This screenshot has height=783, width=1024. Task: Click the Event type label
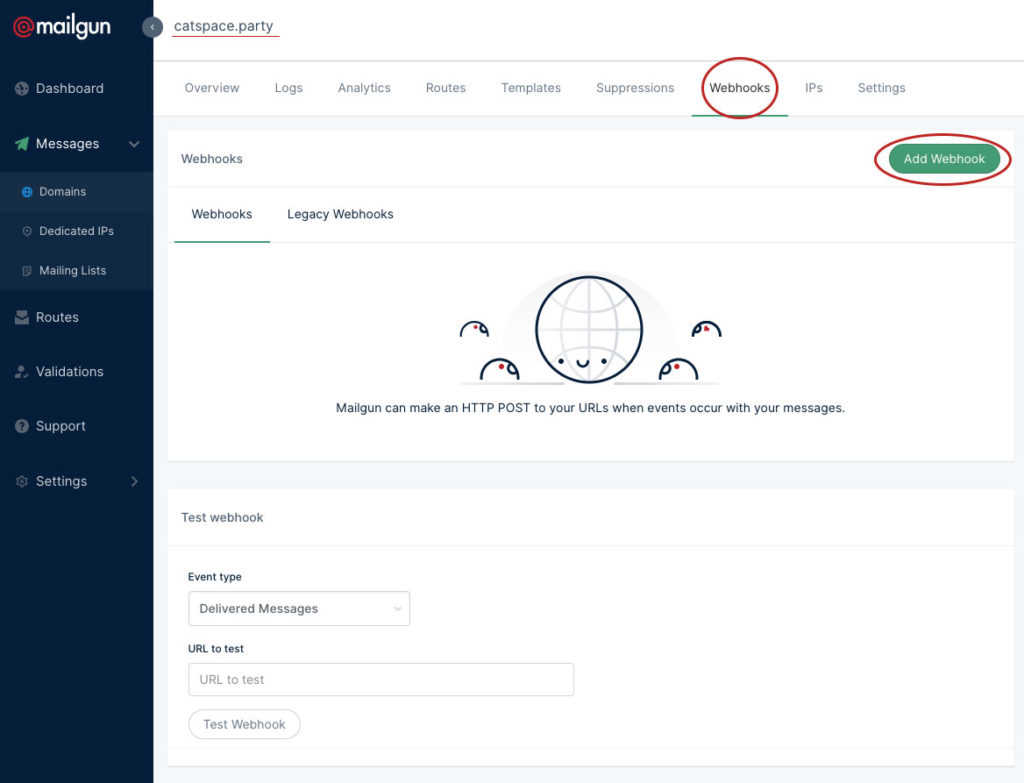[215, 577]
